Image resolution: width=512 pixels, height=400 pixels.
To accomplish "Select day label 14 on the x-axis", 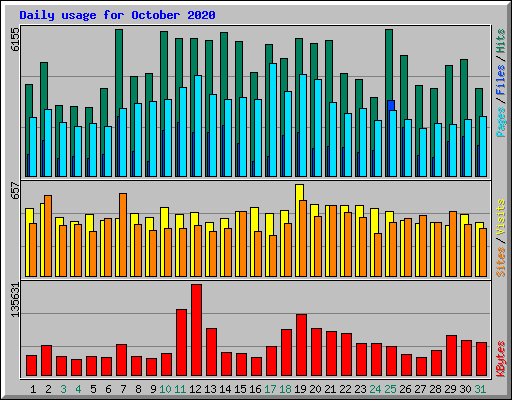I will pyautogui.click(x=225, y=389).
